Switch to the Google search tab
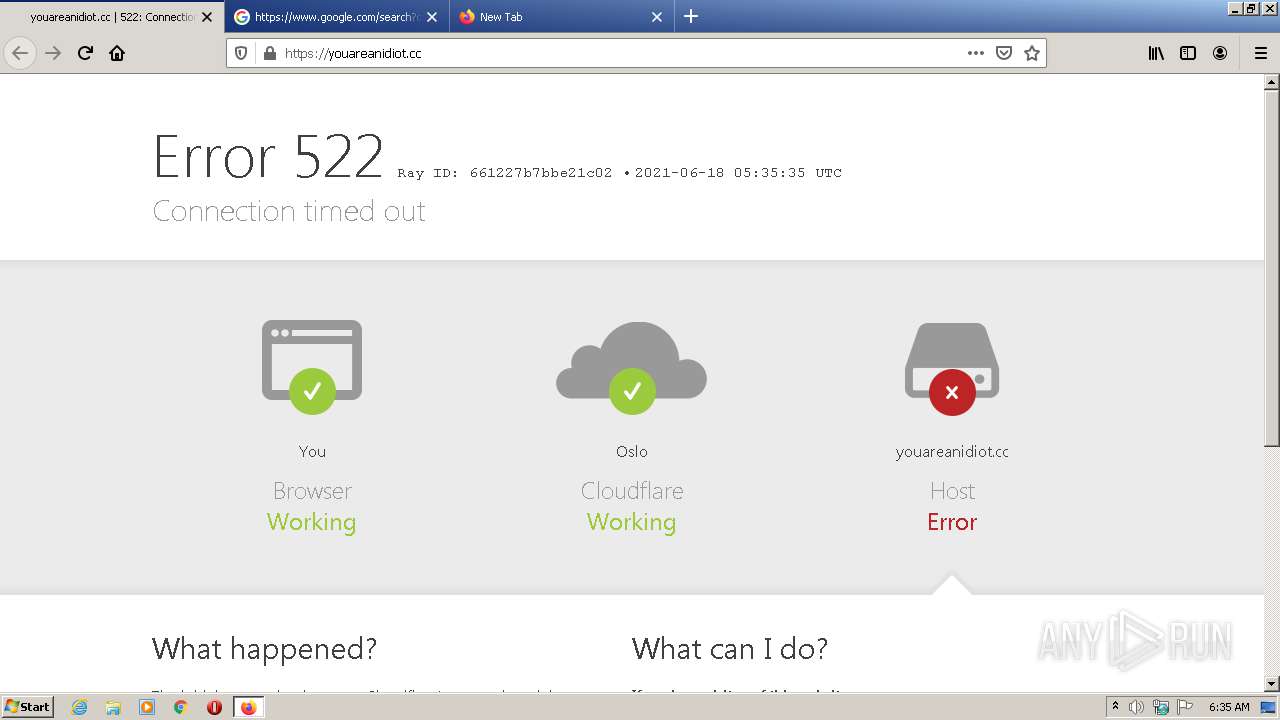Viewport: 1280px width, 720px height. (x=336, y=17)
